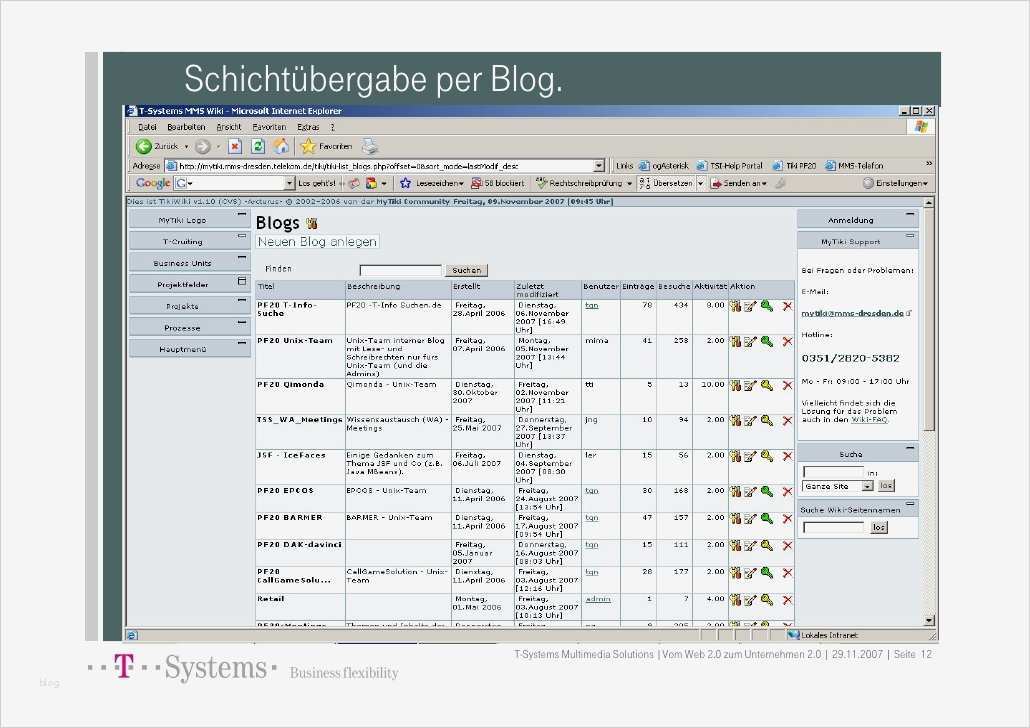The width and height of the screenshot is (1030, 728).
Task: Click the browser Forward arrow button
Action: (x=203, y=147)
